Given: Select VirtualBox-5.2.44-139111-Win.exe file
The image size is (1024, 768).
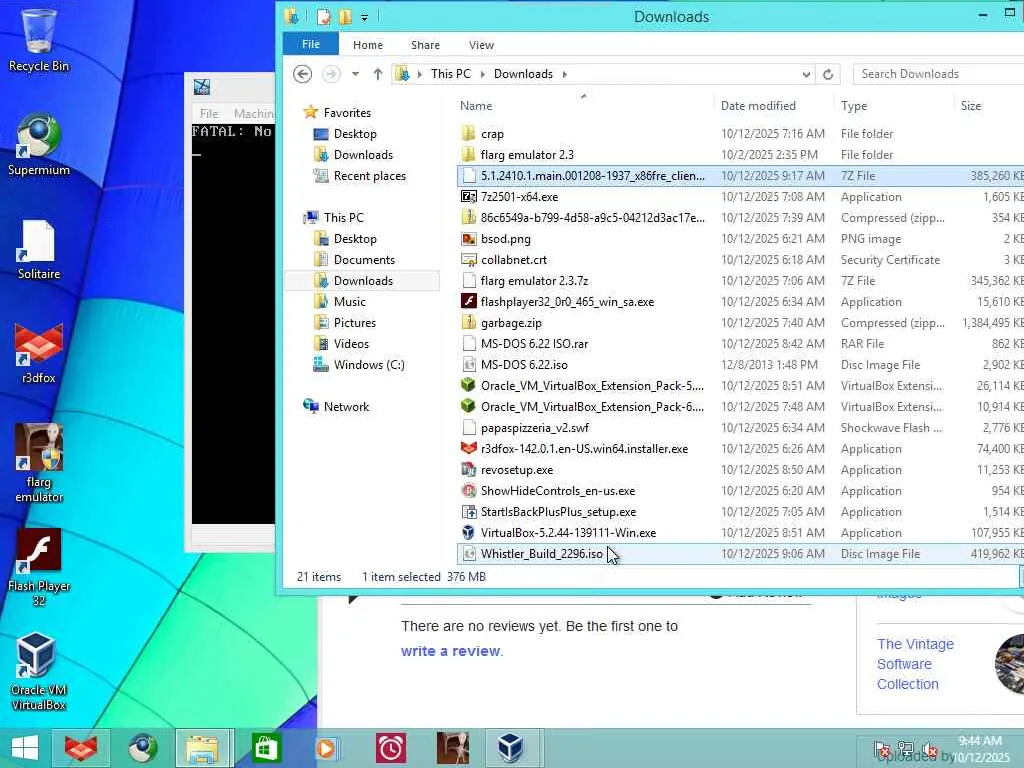Looking at the screenshot, I should (568, 533).
